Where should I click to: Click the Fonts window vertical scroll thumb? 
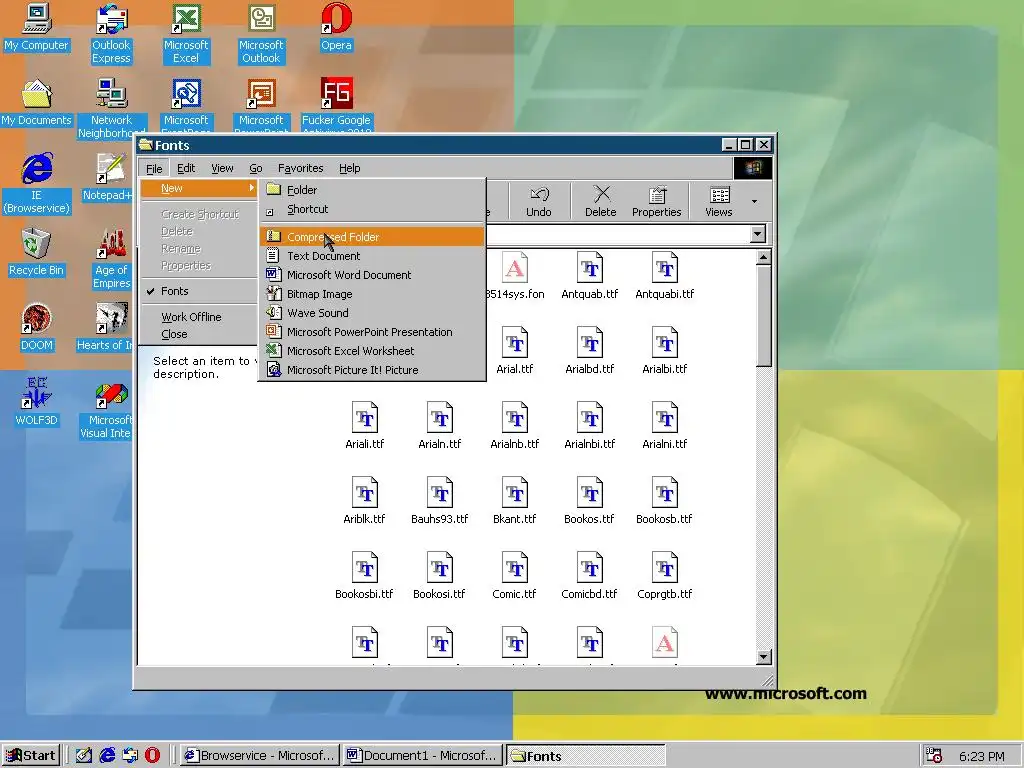(x=763, y=316)
